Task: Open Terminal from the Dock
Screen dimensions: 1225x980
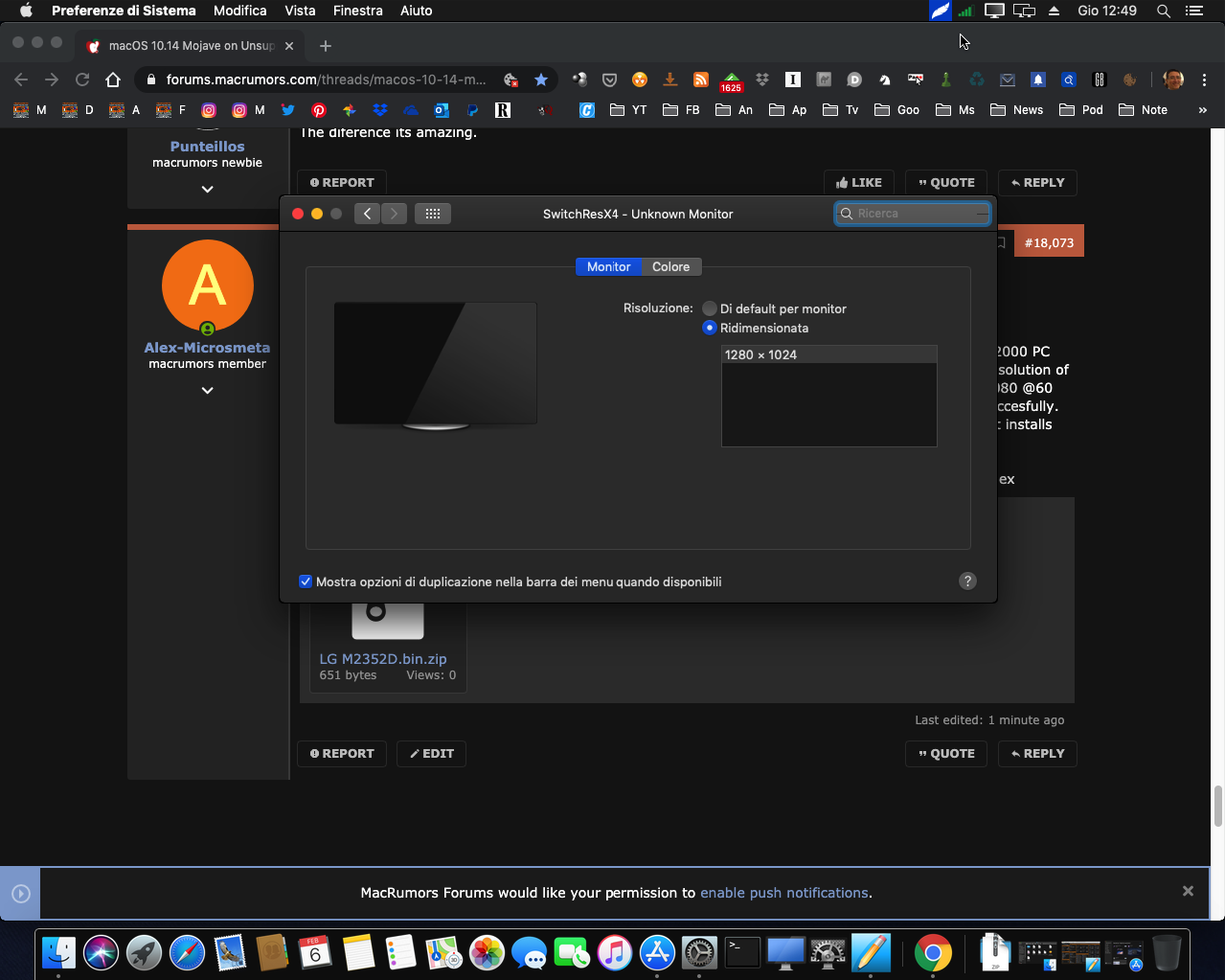Action: click(742, 952)
